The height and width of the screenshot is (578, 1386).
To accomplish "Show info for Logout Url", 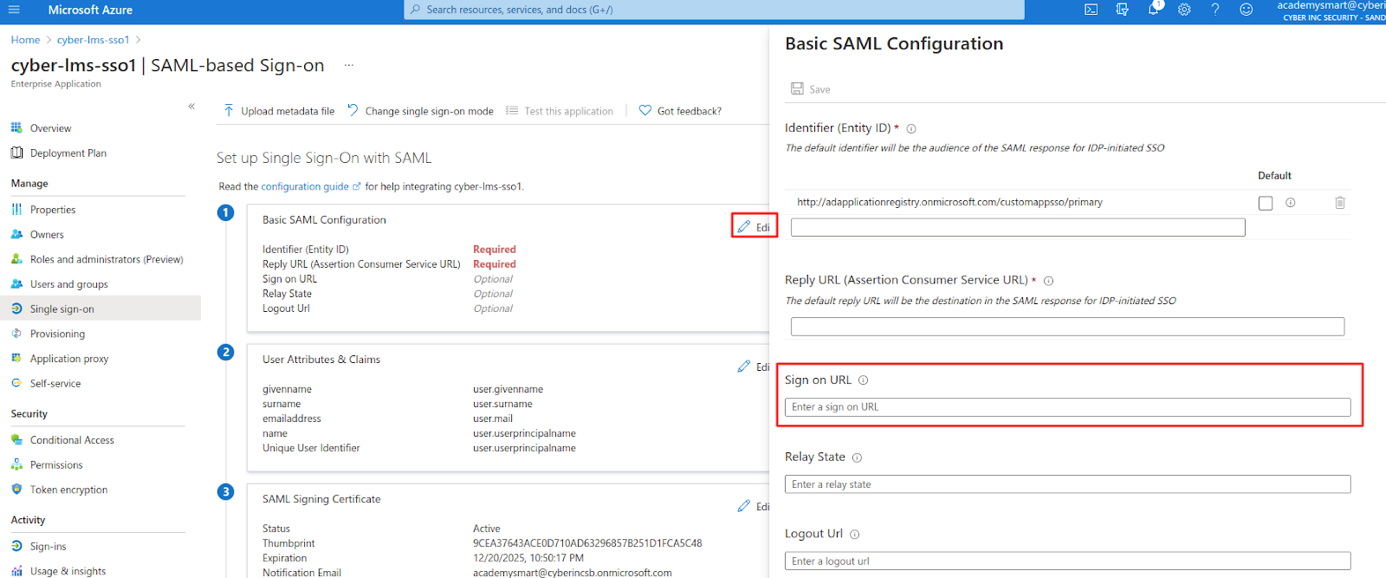I will [x=854, y=534].
